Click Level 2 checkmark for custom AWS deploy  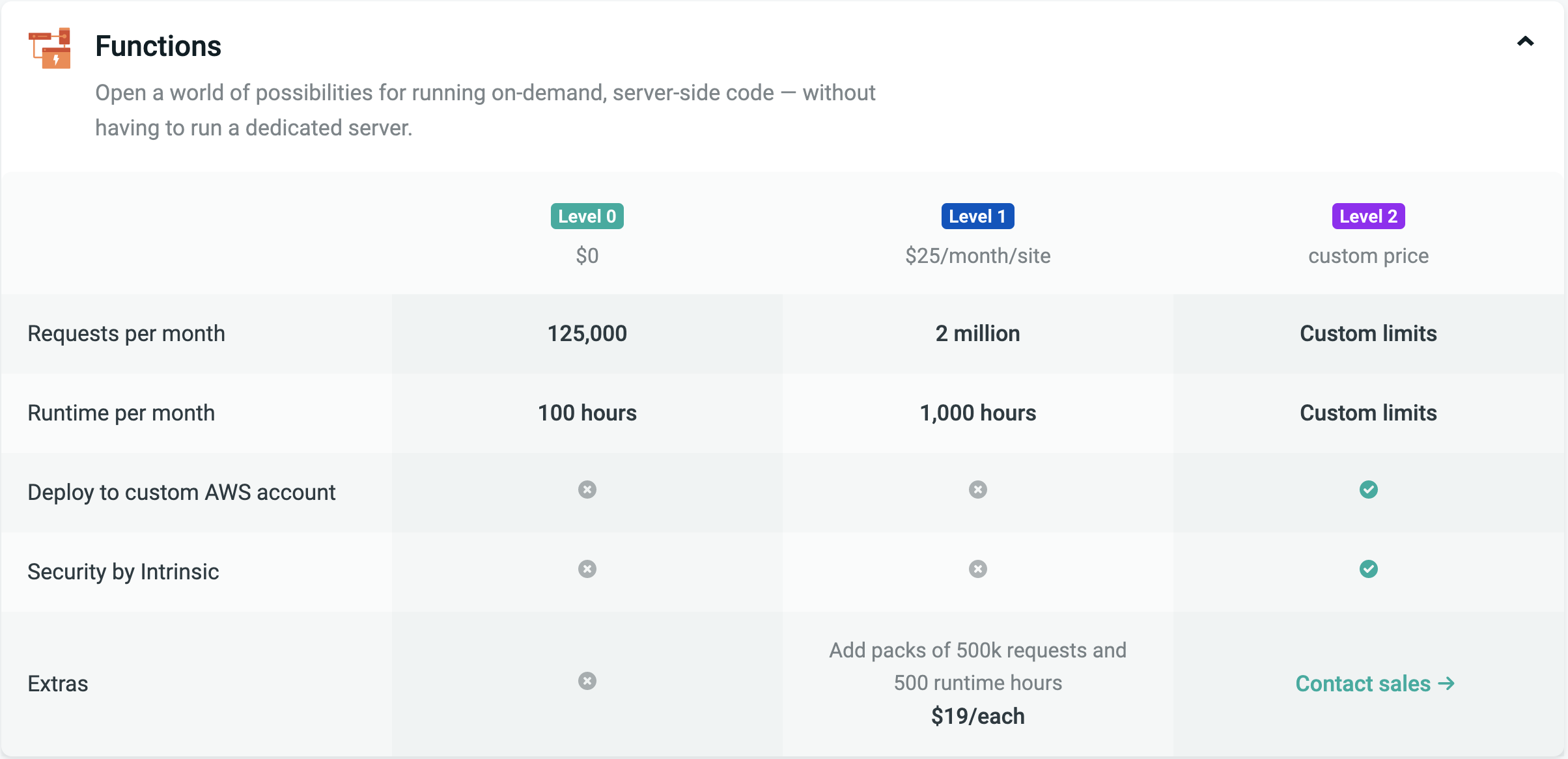(x=1368, y=490)
